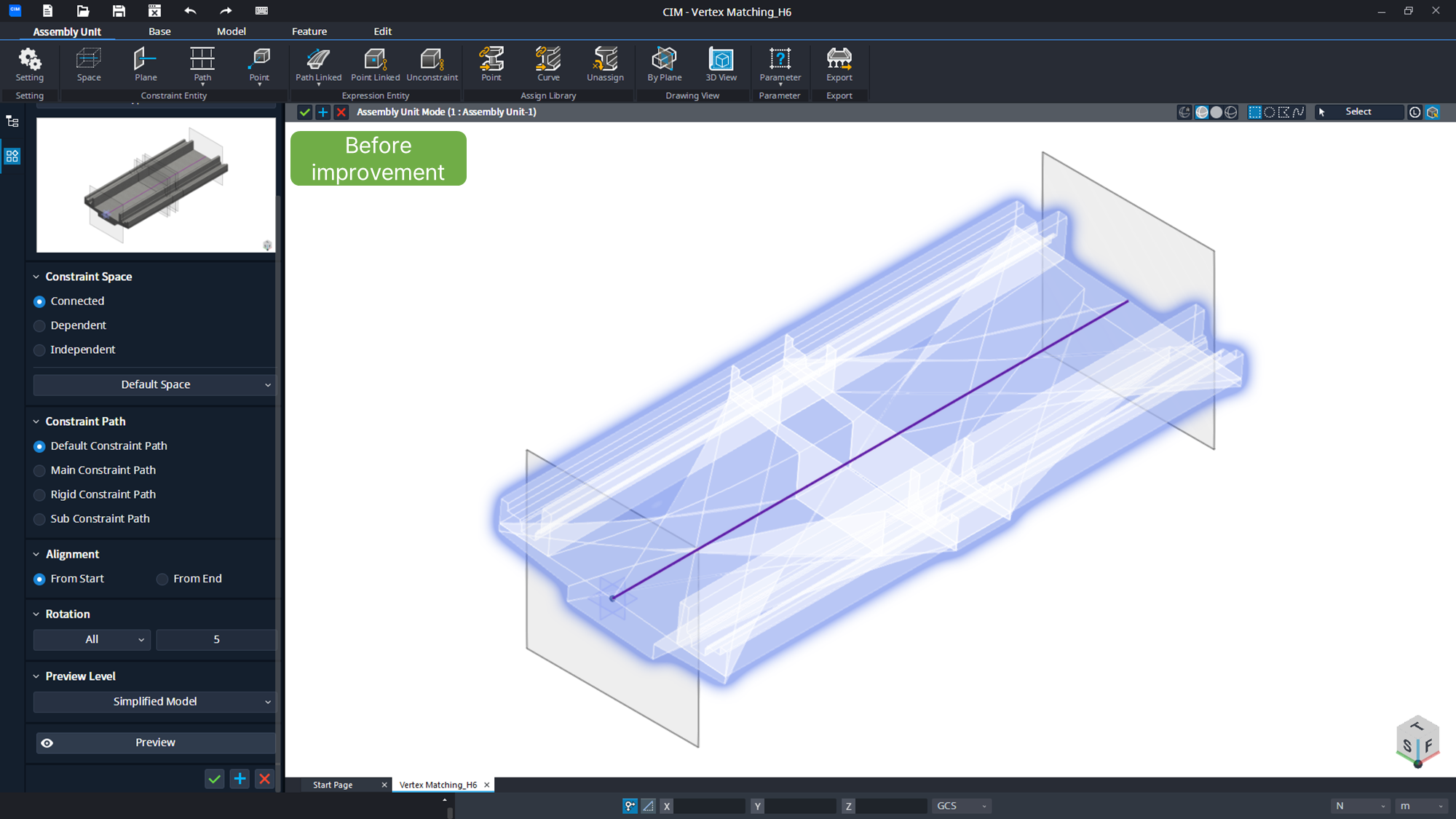Select the Dependent constraint space option
The width and height of the screenshot is (1456, 819).
[39, 325]
